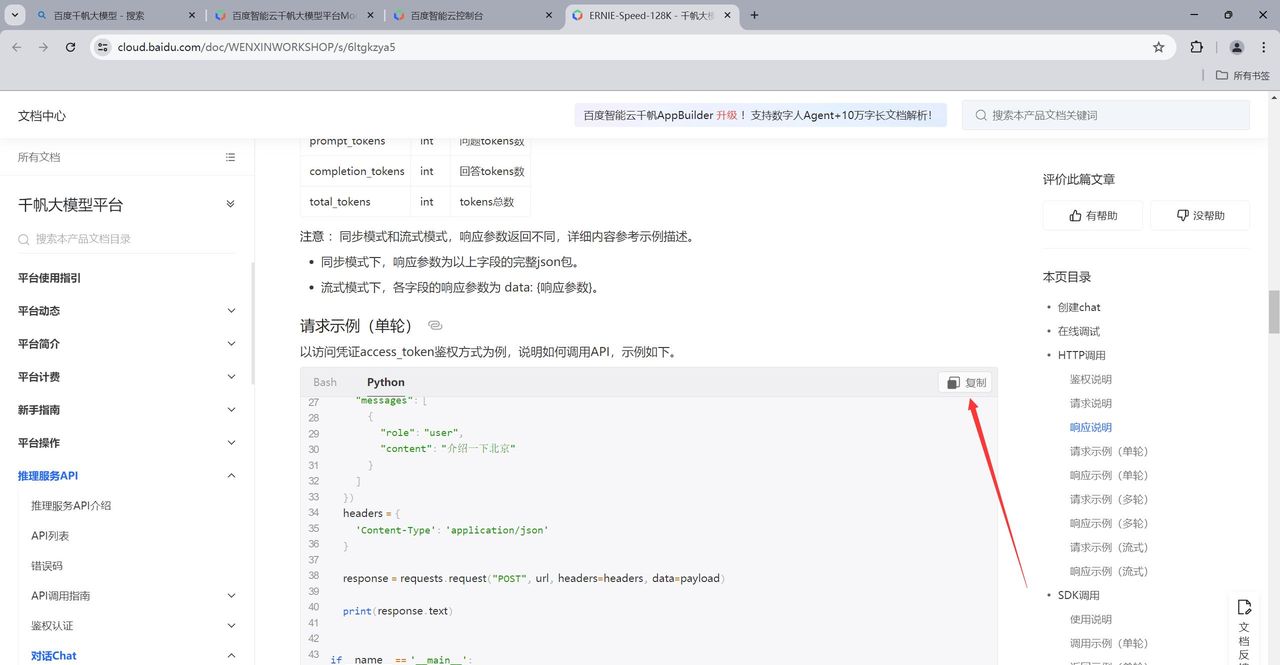
Task: Jump to 请求说明 section
Action: click(x=1091, y=403)
